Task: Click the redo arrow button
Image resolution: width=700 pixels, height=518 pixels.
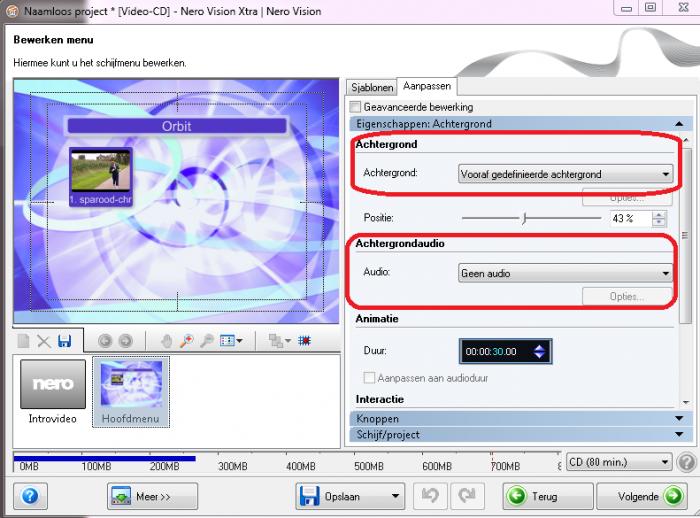Action: 467,496
